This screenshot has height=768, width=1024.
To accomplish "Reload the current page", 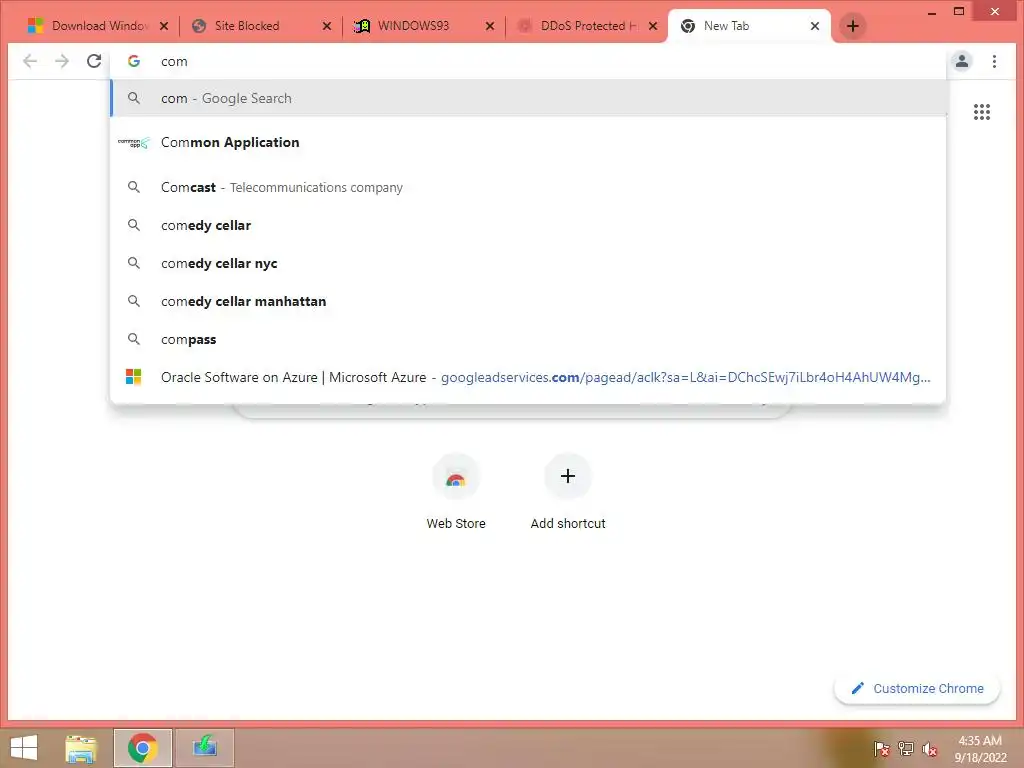I will 94,61.
